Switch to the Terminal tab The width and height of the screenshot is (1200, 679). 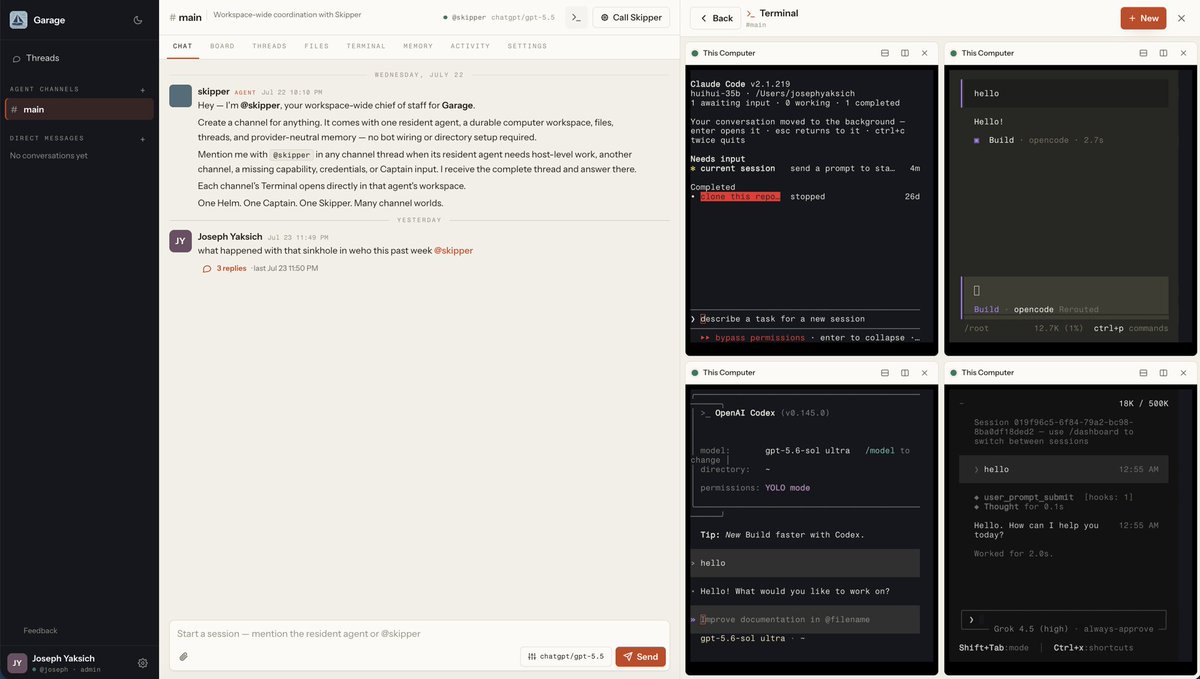pyautogui.click(x=366, y=46)
